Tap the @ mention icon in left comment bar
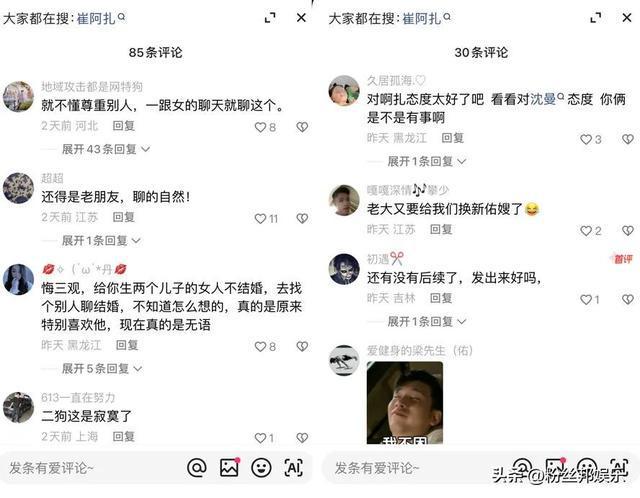Image resolution: width=640 pixels, height=498 pixels. click(197, 468)
